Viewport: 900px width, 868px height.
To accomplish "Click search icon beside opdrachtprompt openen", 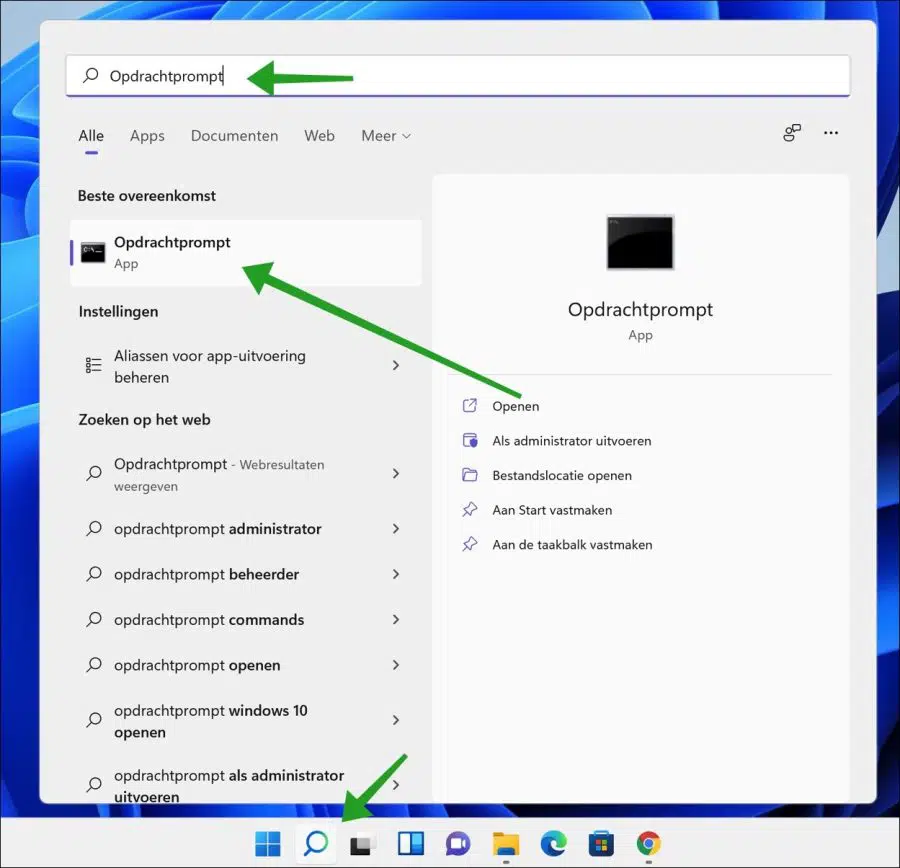I will coord(94,665).
